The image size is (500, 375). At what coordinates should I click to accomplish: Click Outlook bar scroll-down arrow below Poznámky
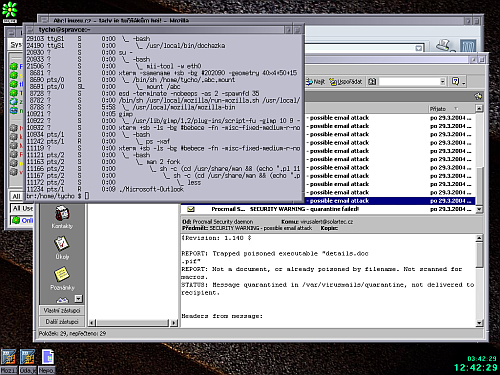point(78,299)
